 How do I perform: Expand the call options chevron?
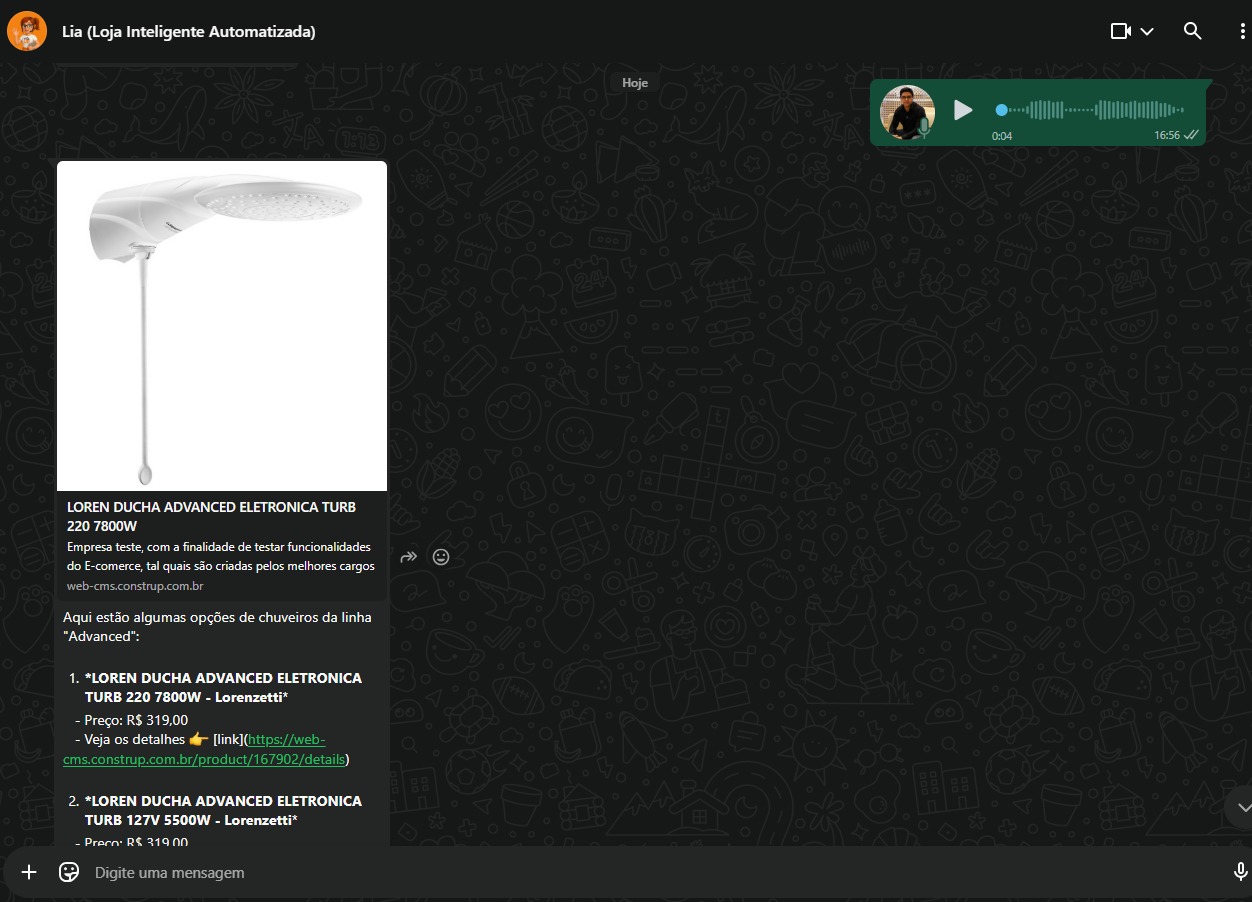pyautogui.click(x=1147, y=32)
